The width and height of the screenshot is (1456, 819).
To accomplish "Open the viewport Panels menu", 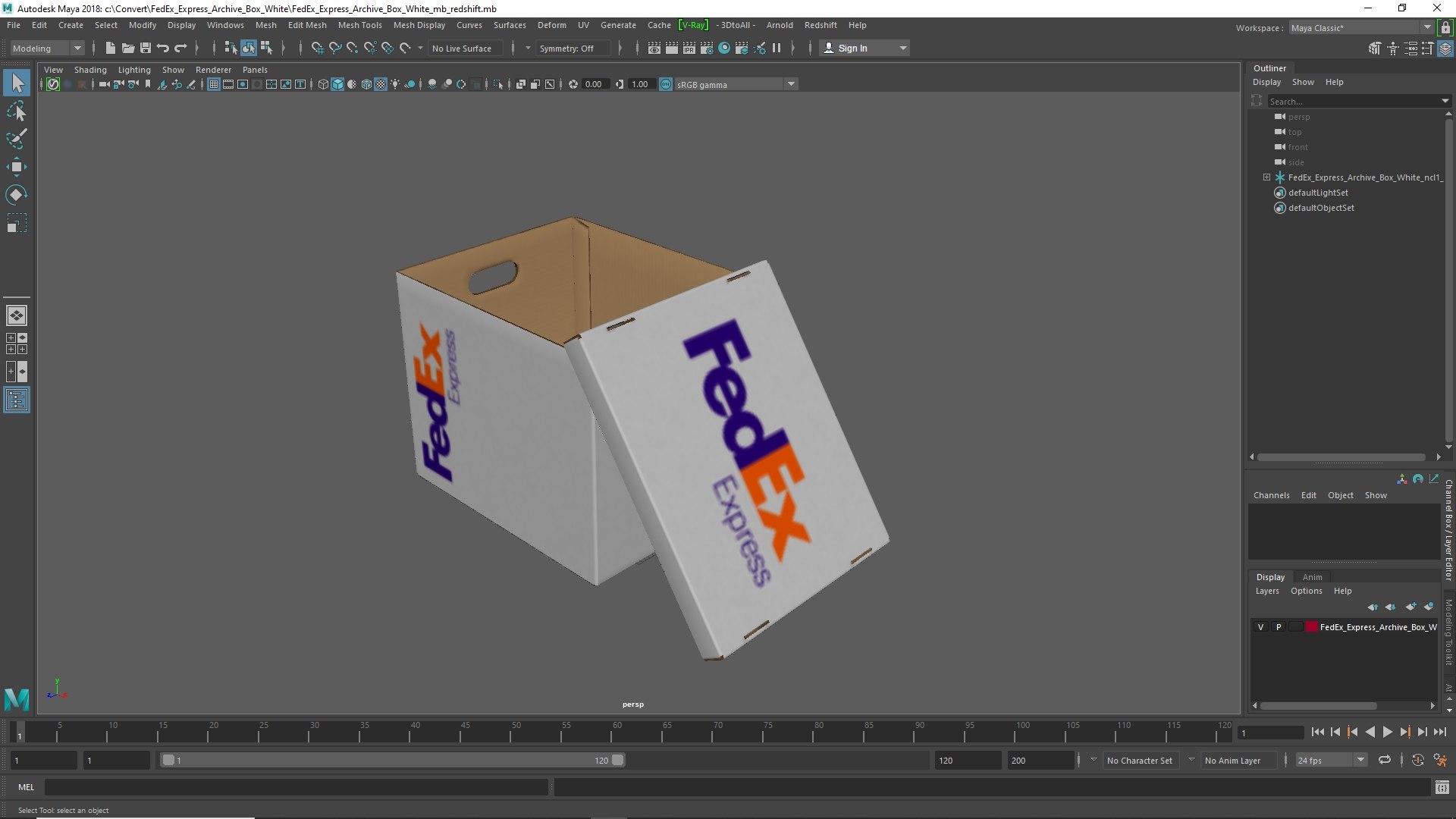I will click(255, 70).
